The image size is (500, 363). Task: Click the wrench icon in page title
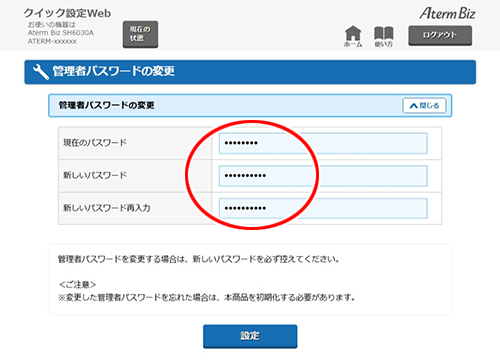41,72
